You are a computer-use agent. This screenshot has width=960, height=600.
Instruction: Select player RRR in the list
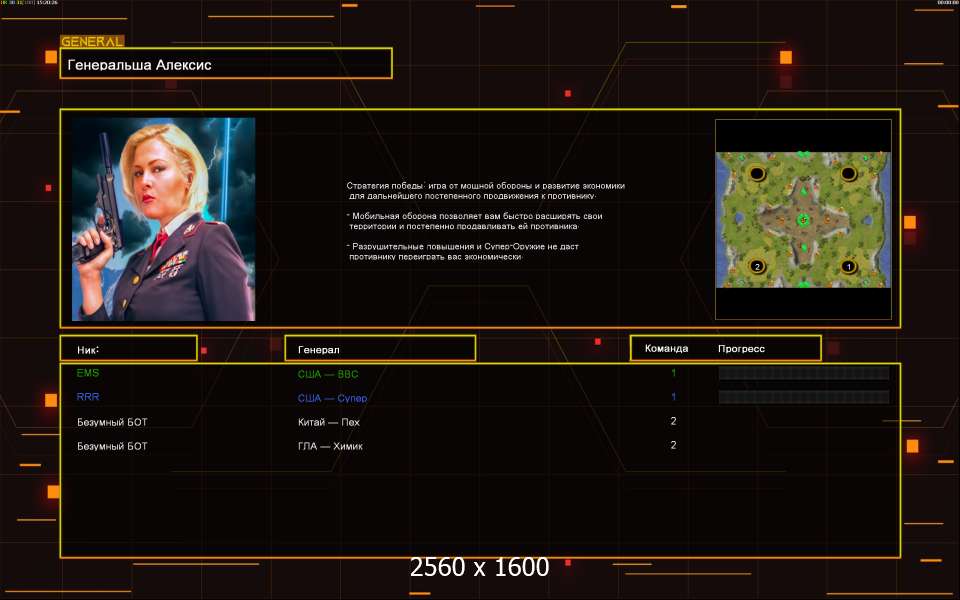click(x=88, y=397)
